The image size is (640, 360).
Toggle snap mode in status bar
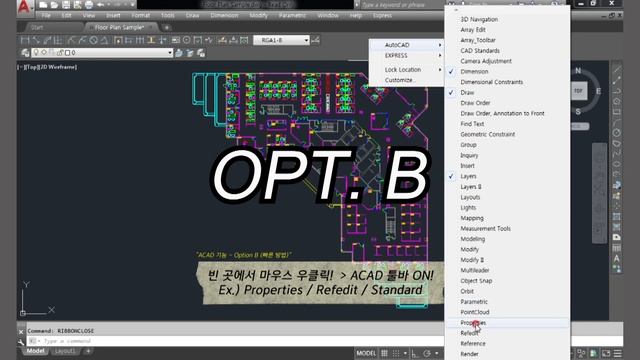(x=396, y=353)
